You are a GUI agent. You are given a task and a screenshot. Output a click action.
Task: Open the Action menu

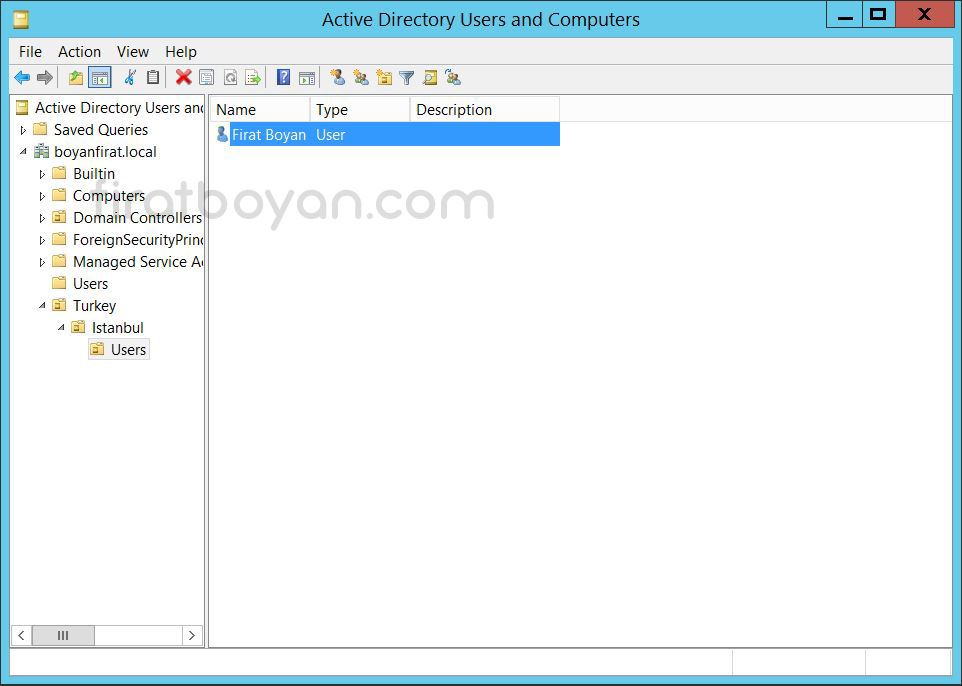pos(79,52)
